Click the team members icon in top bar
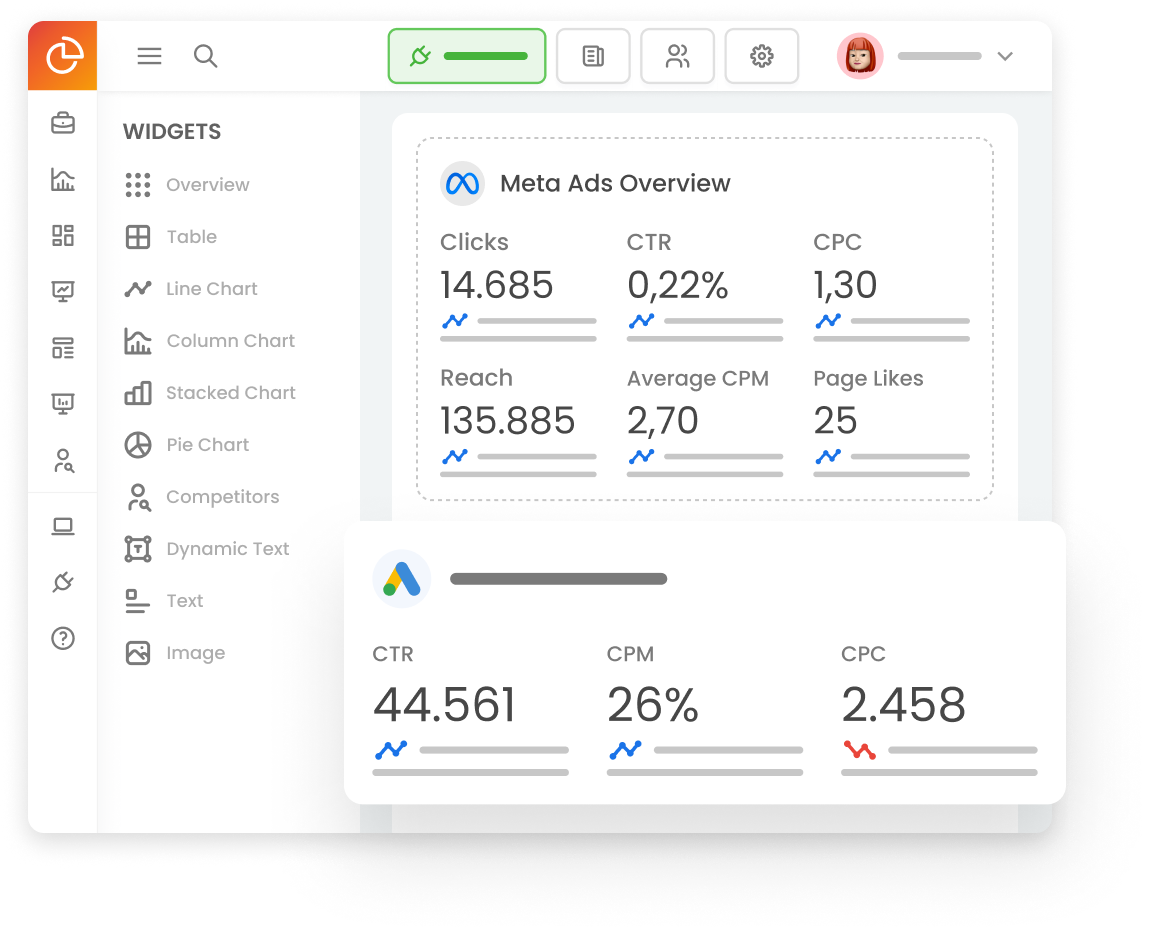 [677, 56]
